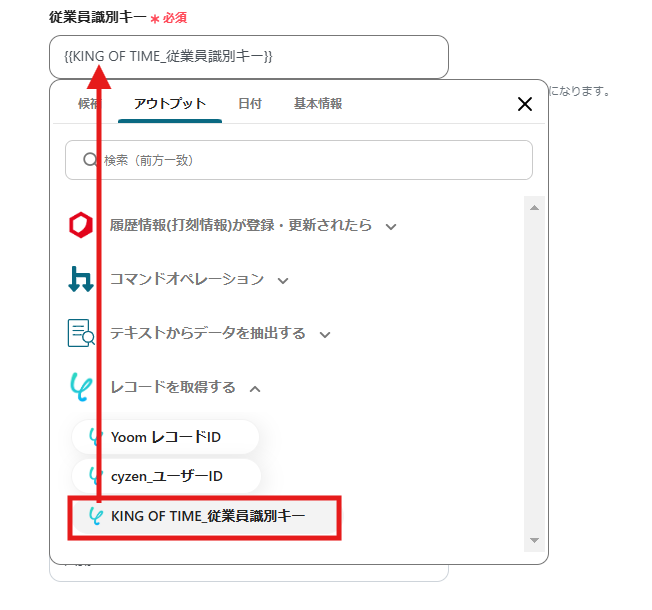Switch to the 候補 tab
This screenshot has width=652, height=610.
tap(89, 104)
